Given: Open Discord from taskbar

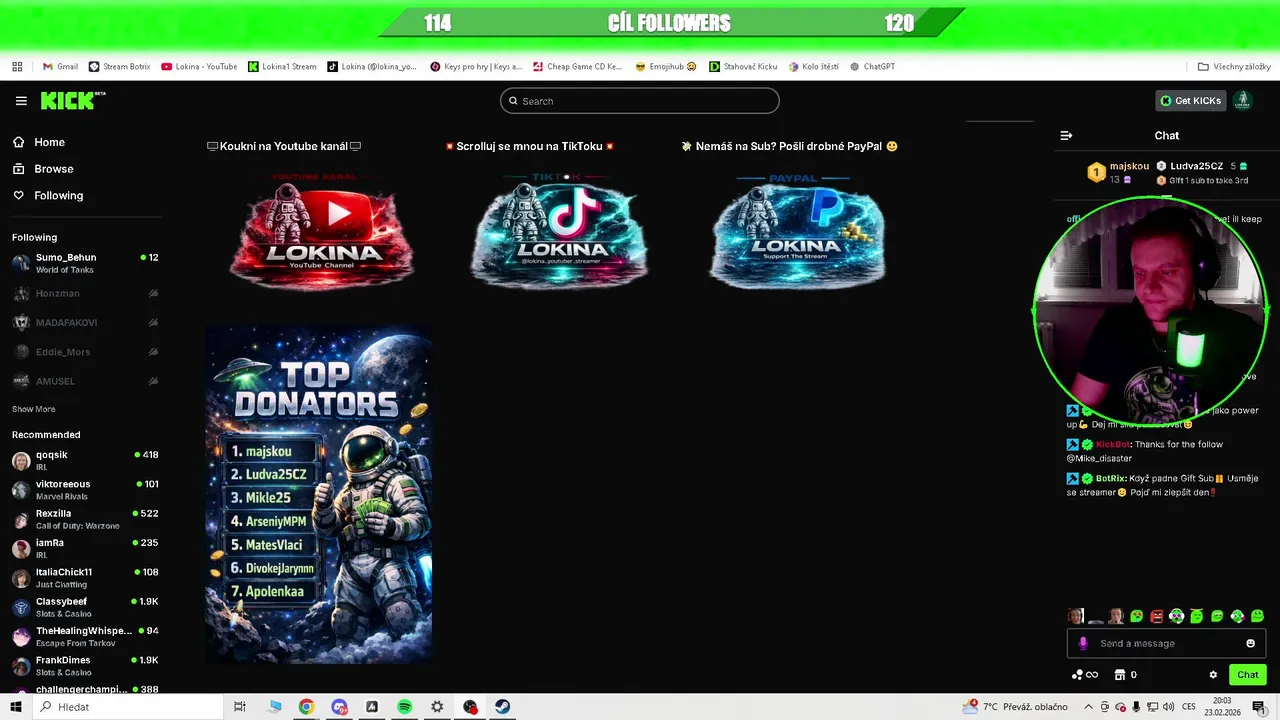Looking at the screenshot, I should [x=339, y=707].
